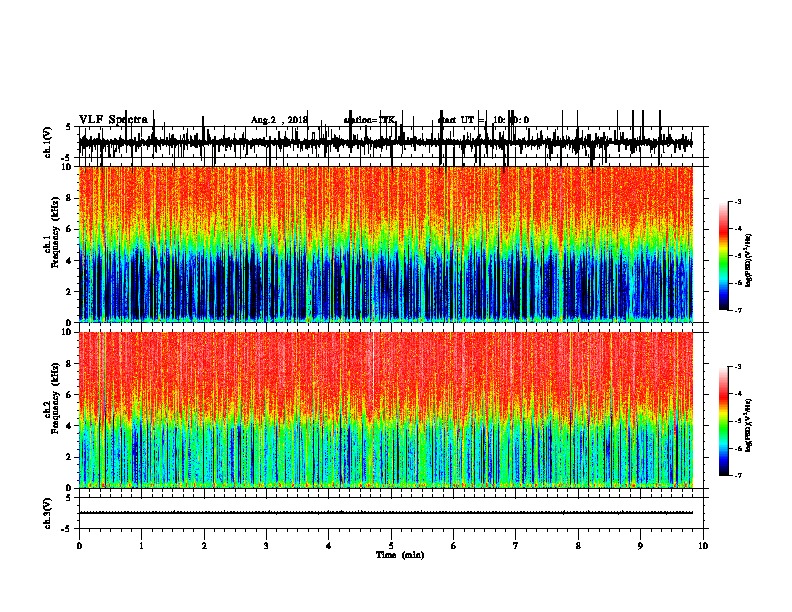The image size is (792, 612).
Task: Click the time axis tick label 10
Action: click(703, 546)
